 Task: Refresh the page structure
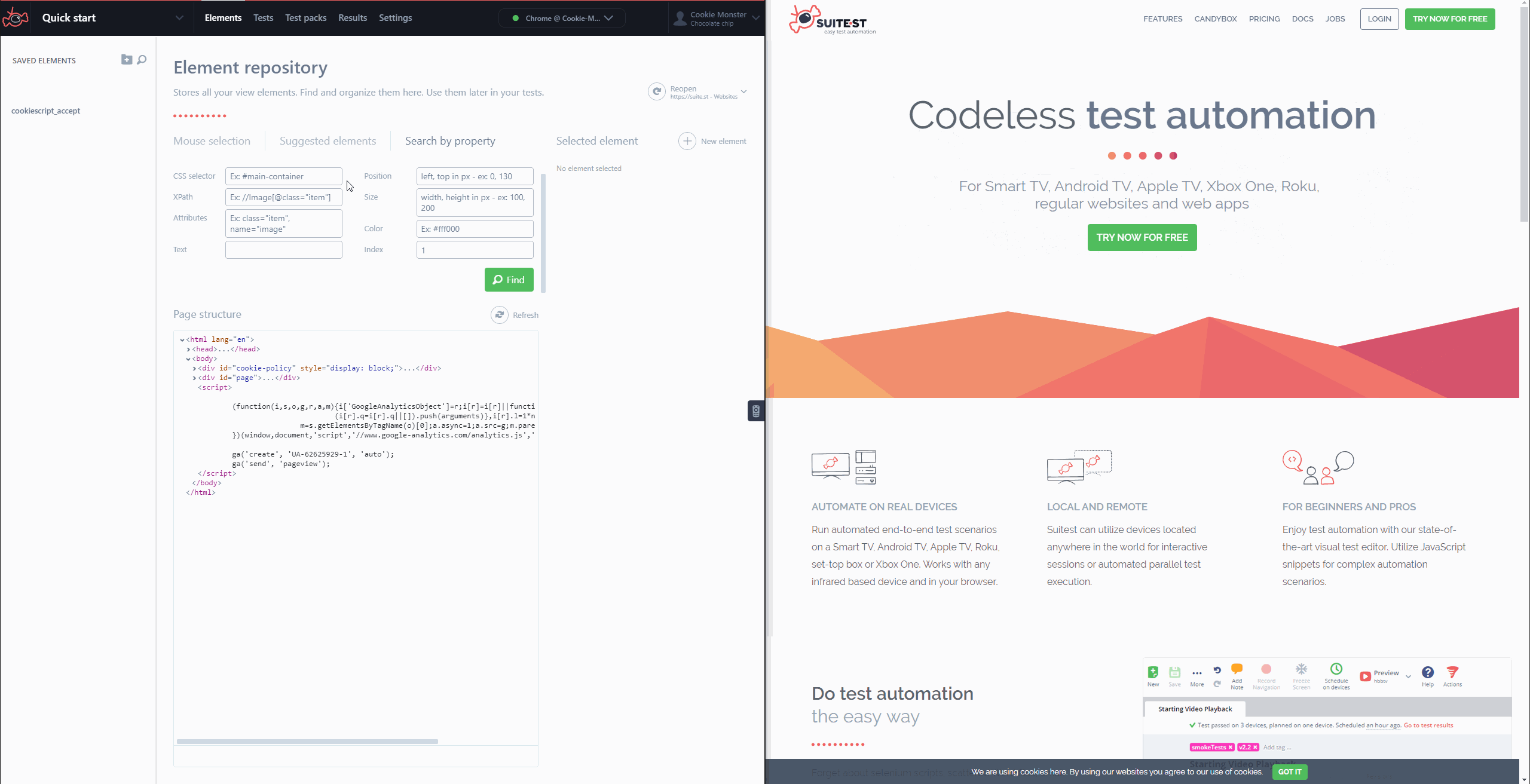click(x=500, y=314)
